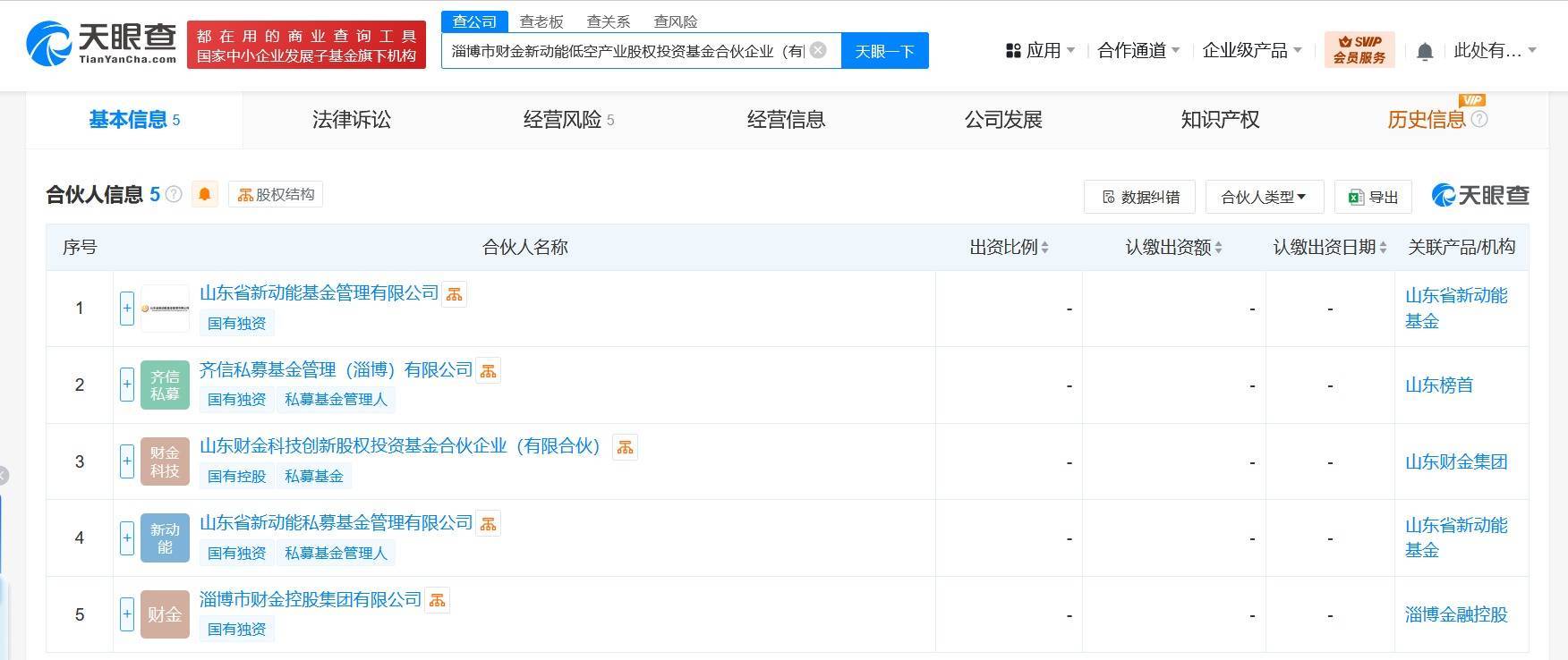Select the 查老板 search mode tab
This screenshot has width=1568, height=660.
pos(541,21)
